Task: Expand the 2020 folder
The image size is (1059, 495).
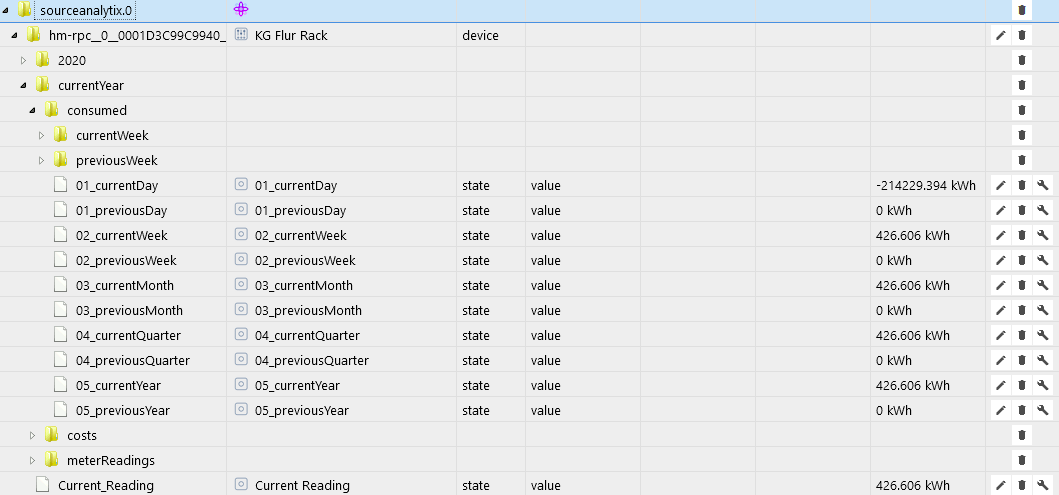Action: pyautogui.click(x=24, y=60)
